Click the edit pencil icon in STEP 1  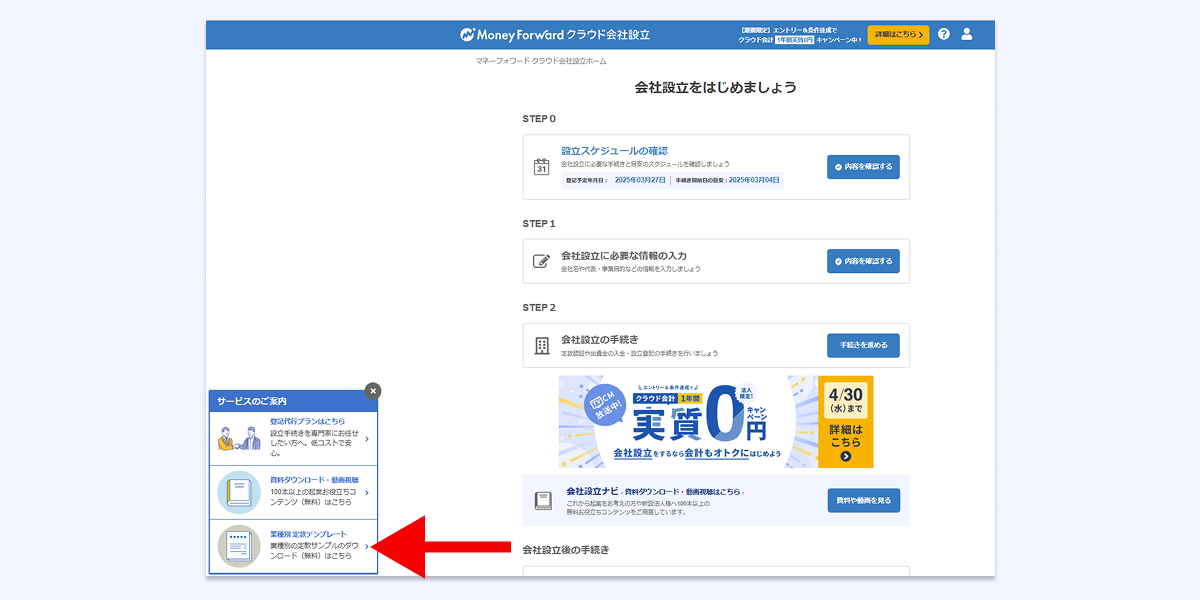[541, 261]
